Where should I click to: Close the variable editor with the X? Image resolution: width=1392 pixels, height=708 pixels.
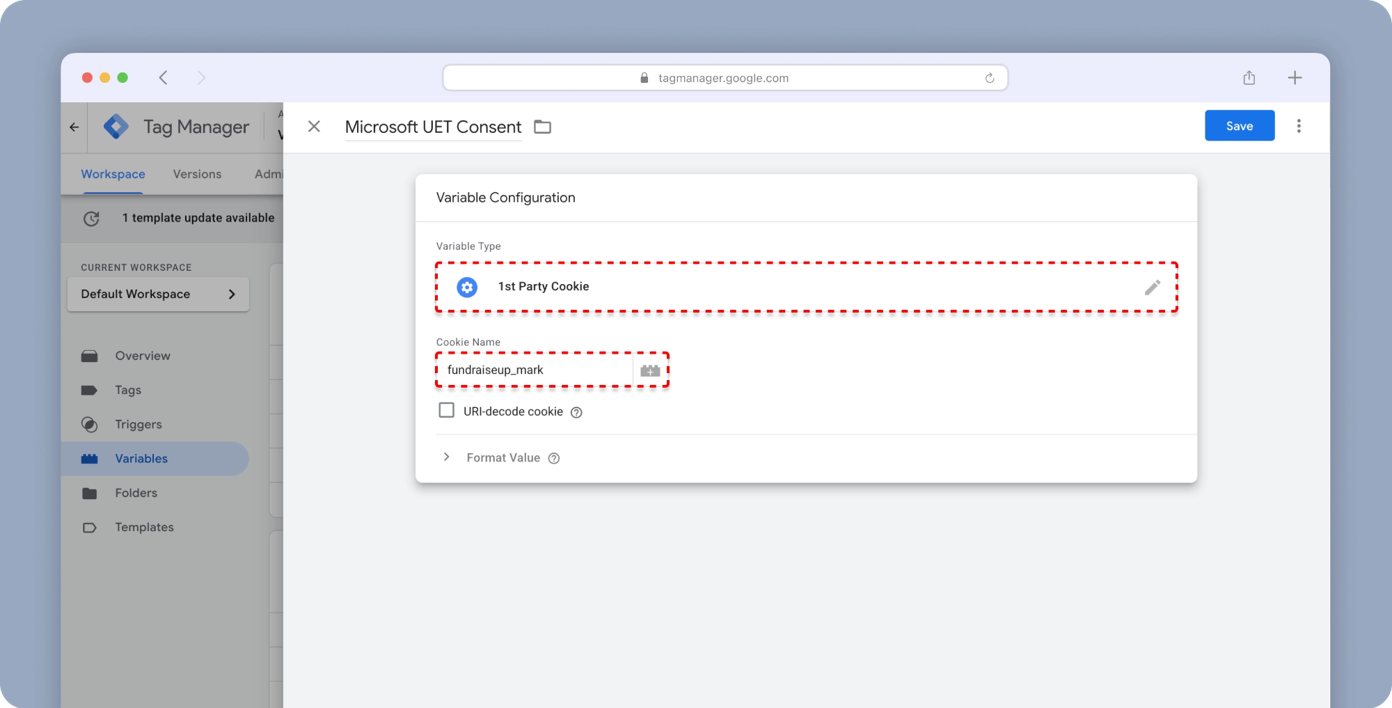(314, 127)
